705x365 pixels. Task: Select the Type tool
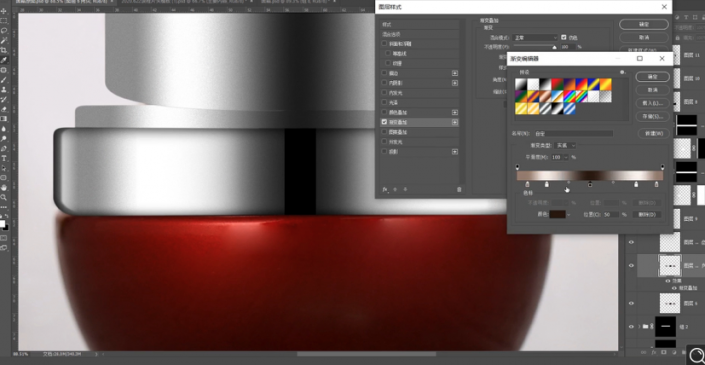(x=4, y=158)
